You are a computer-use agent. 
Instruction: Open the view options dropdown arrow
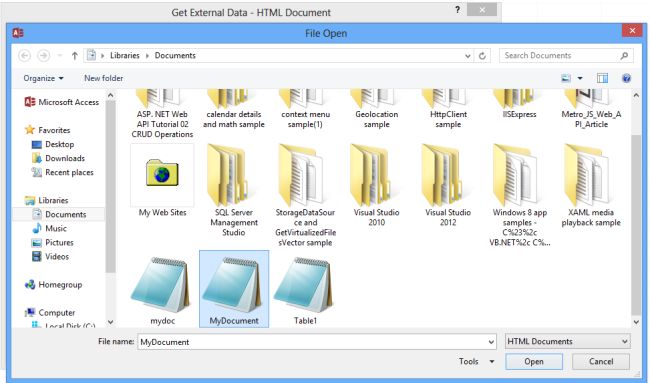(x=580, y=78)
